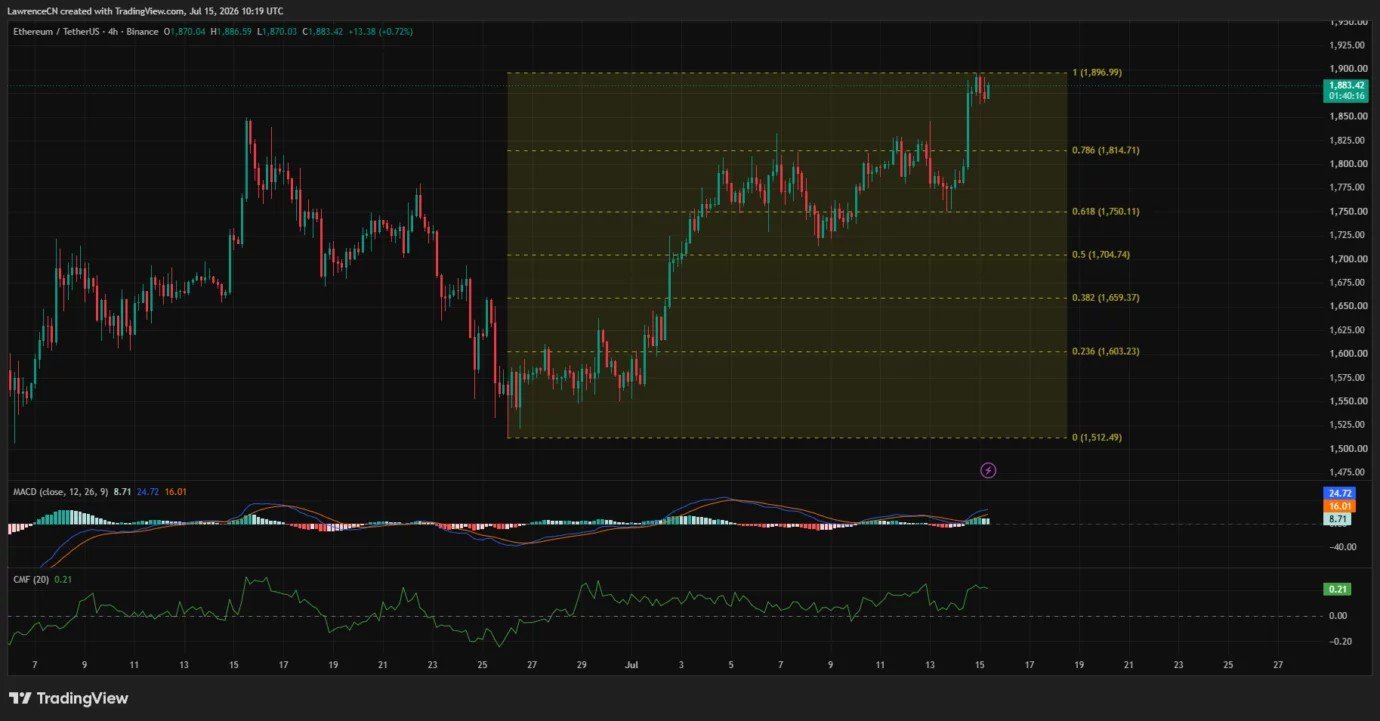Select the CMF (20) indicator legend
The width and height of the screenshot is (1380, 721).
click(30, 580)
